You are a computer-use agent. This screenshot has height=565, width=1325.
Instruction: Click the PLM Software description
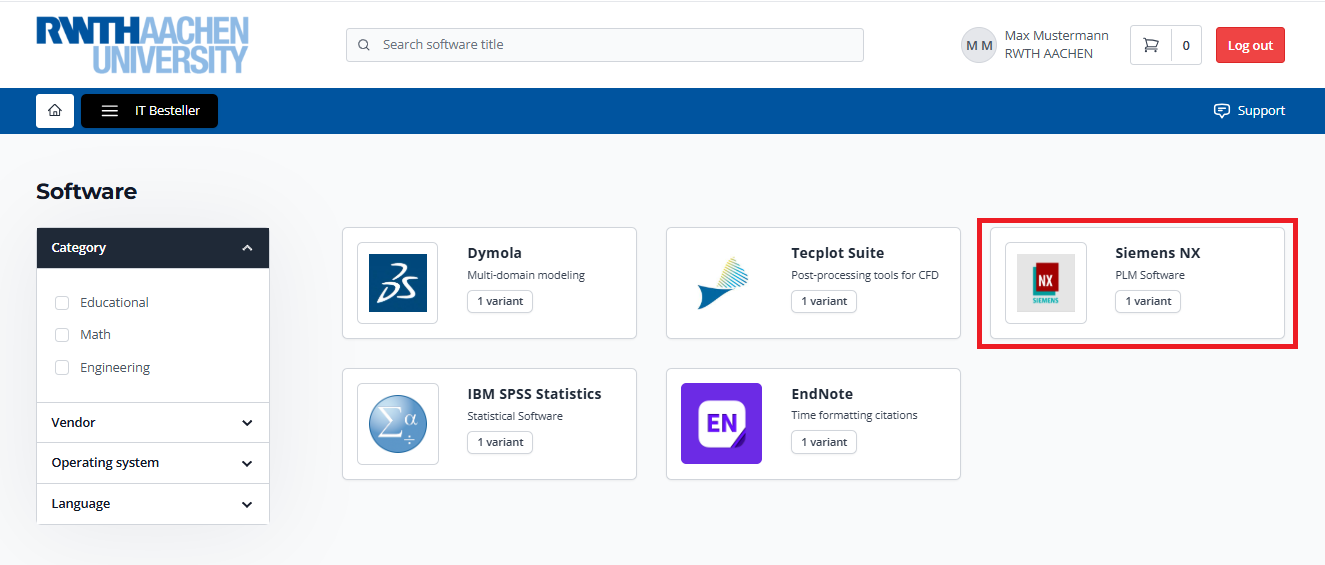click(1150, 275)
